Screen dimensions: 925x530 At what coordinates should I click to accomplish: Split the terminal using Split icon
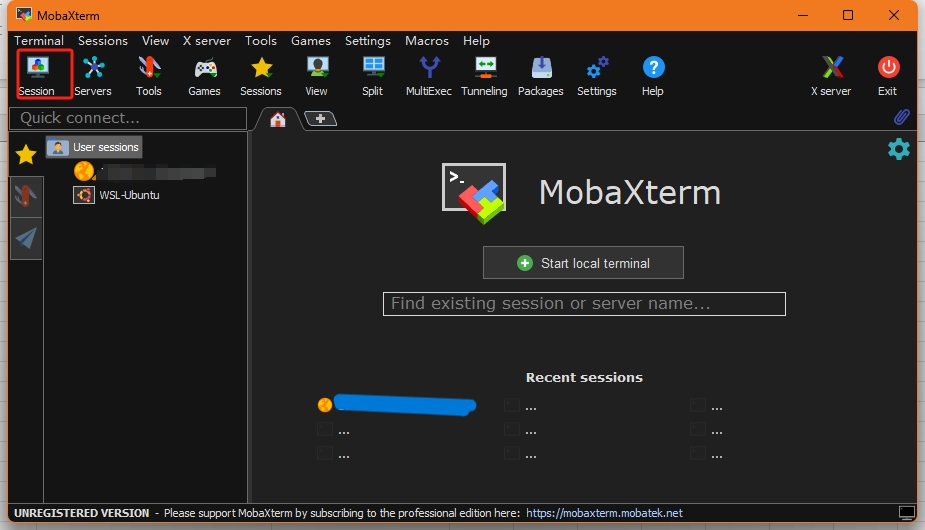click(x=373, y=75)
